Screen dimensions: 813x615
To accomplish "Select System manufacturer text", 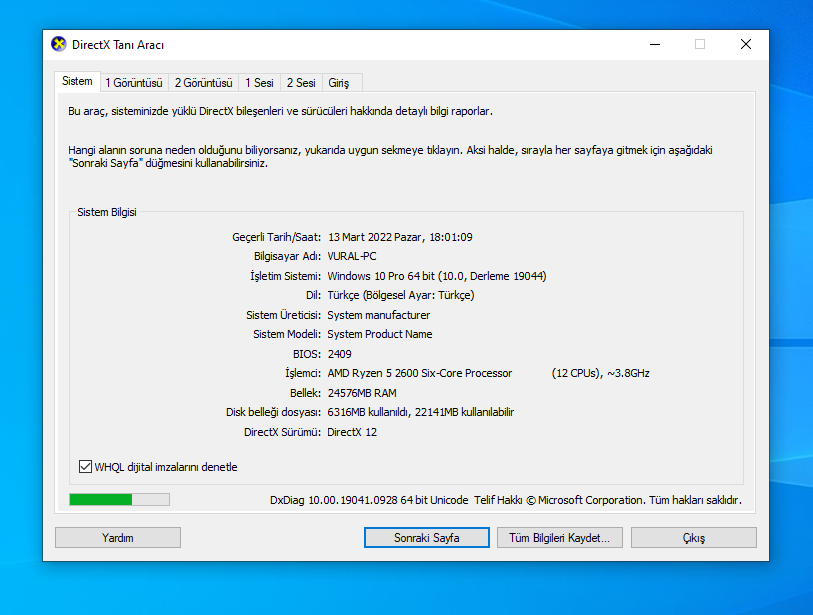I will 379,315.
